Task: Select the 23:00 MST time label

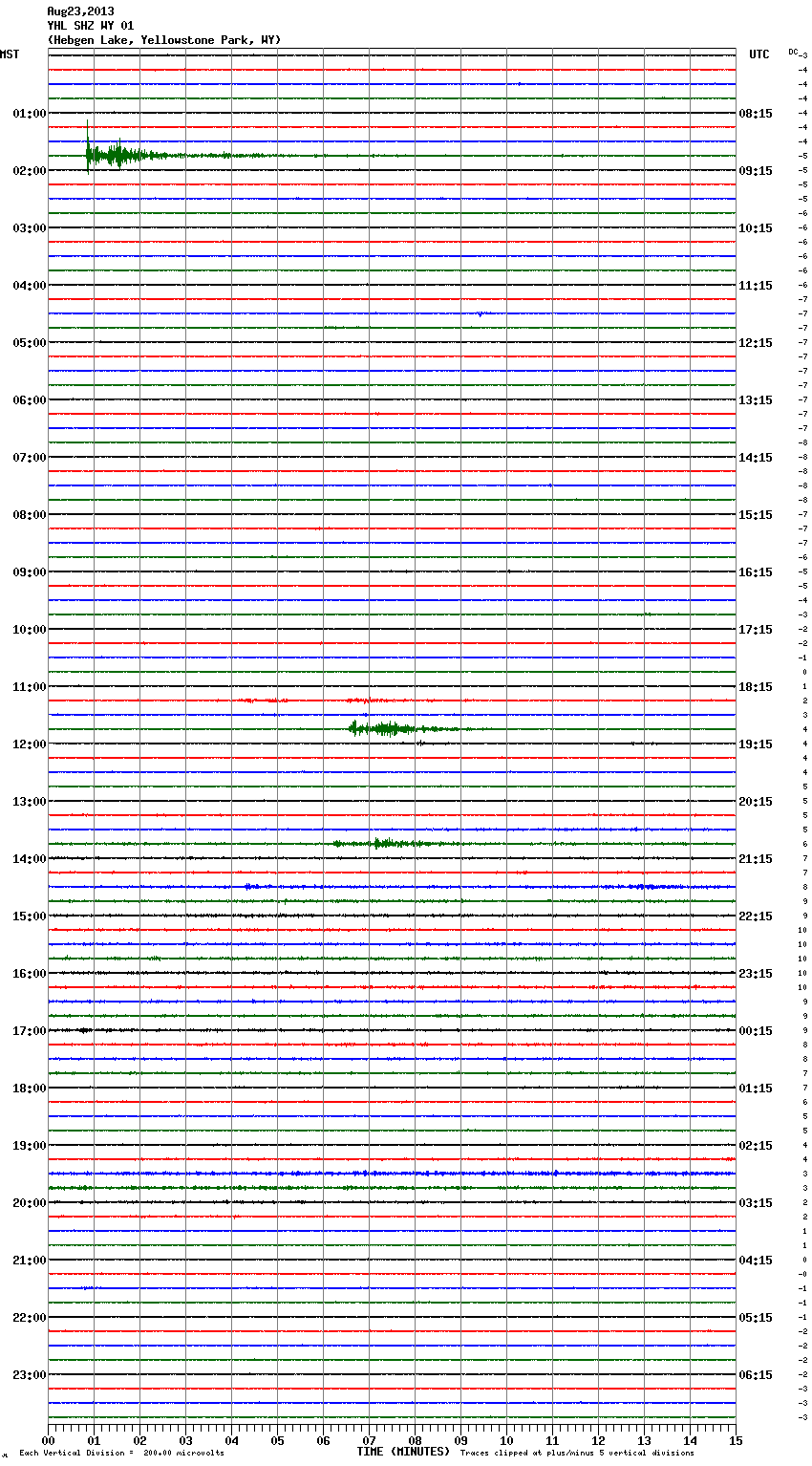Action: pyautogui.click(x=29, y=1375)
